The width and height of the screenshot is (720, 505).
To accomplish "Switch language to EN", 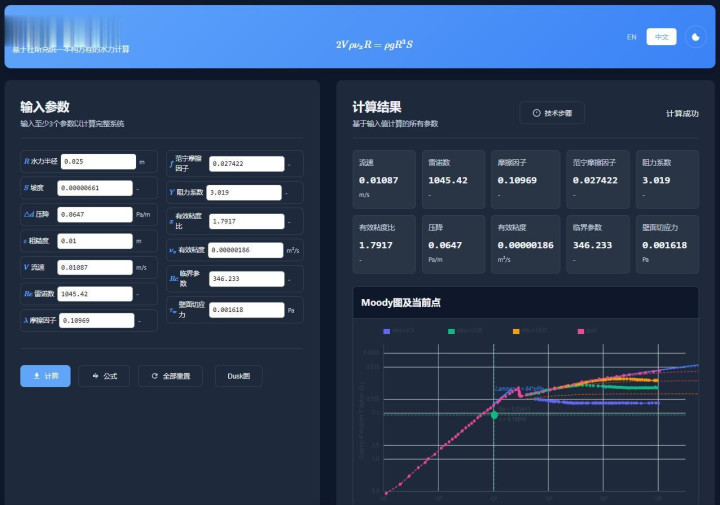I will (x=631, y=37).
